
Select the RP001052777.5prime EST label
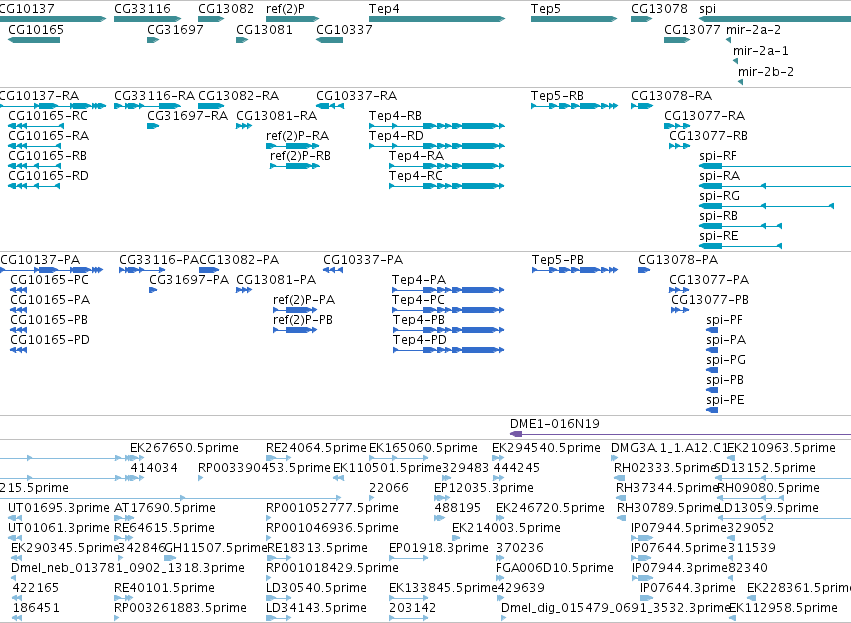tap(332, 508)
